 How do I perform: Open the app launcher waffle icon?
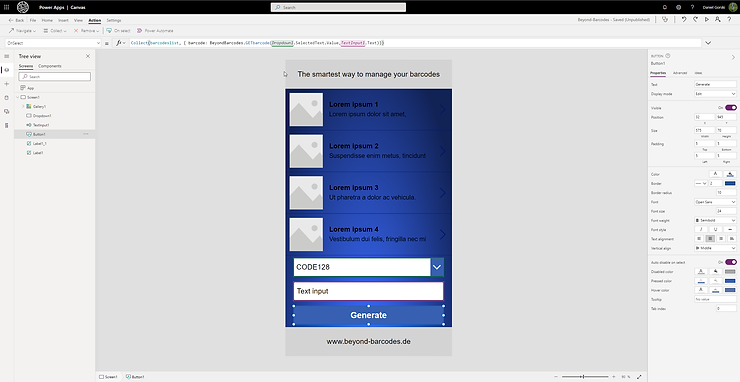pyautogui.click(x=7, y=8)
